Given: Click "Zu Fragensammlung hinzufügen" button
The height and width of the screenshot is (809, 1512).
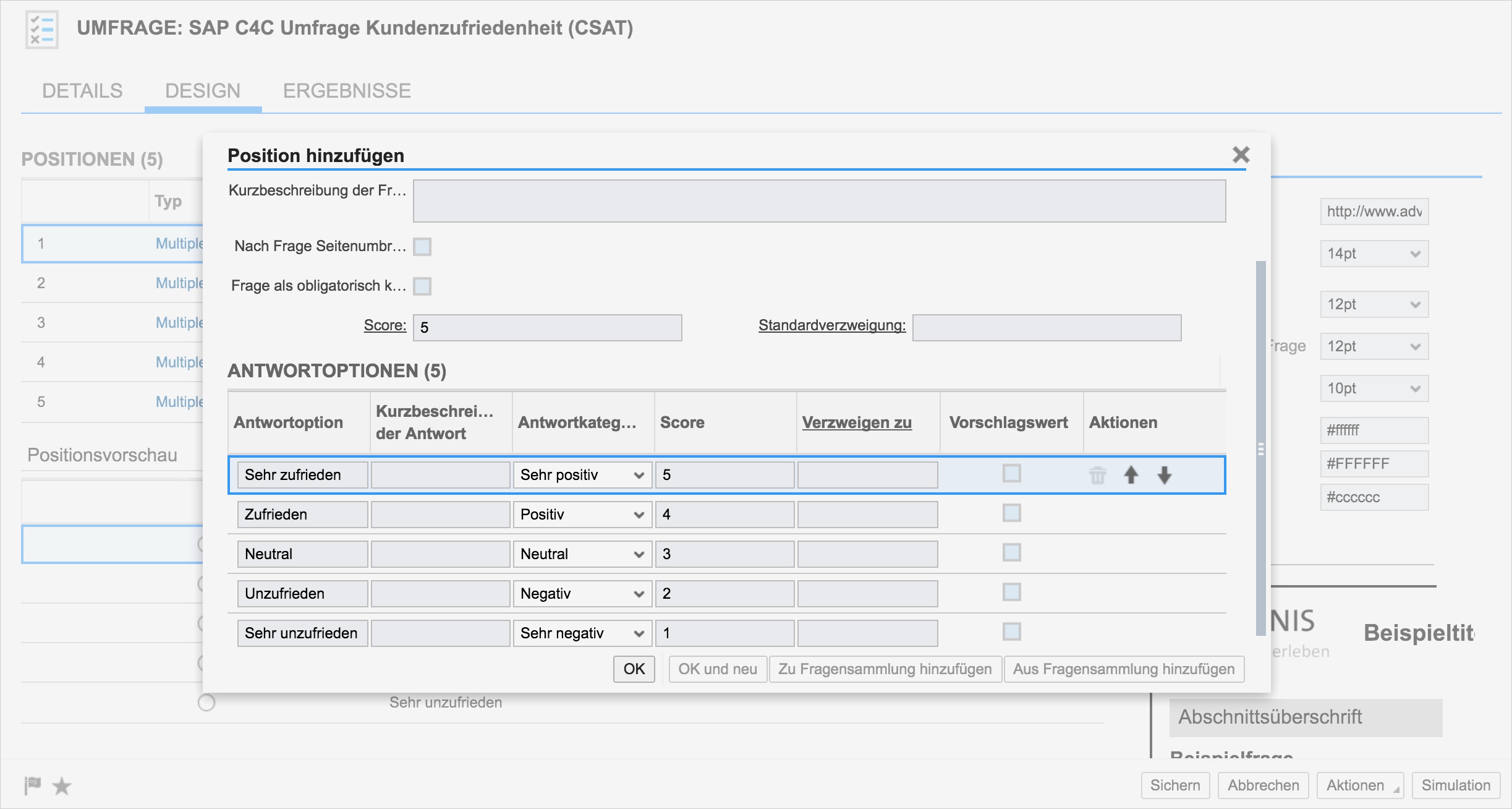Looking at the screenshot, I should 885,669.
